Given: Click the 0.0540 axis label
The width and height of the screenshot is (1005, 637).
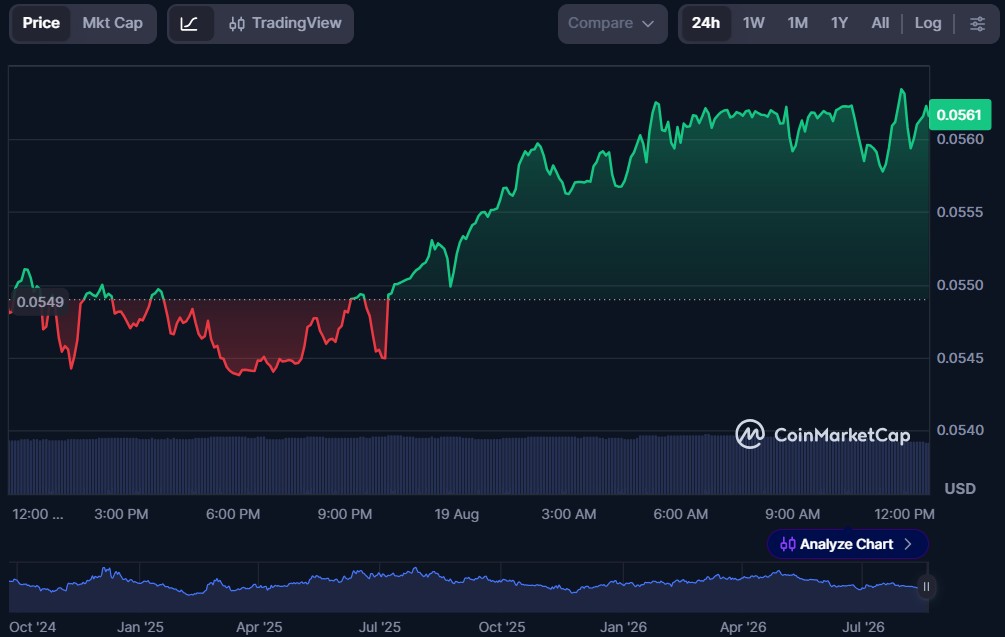Looking at the screenshot, I should pyautogui.click(x=959, y=430).
